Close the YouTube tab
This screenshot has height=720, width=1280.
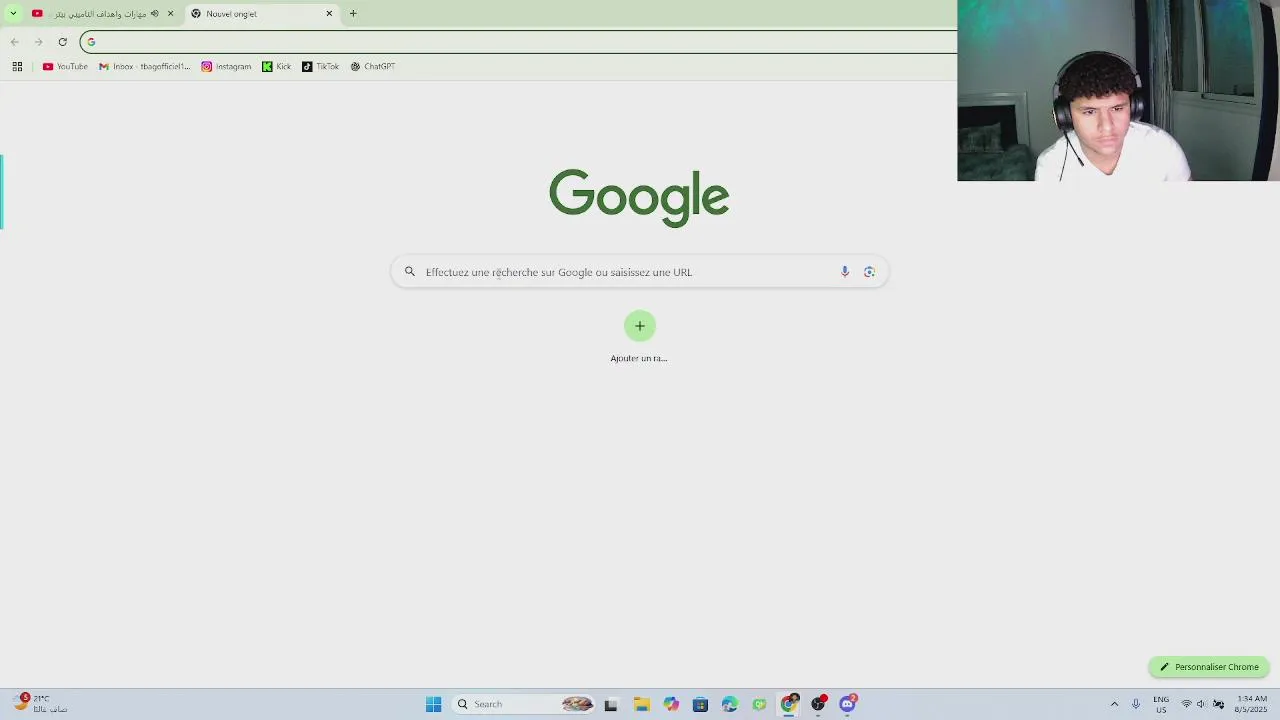coord(170,14)
